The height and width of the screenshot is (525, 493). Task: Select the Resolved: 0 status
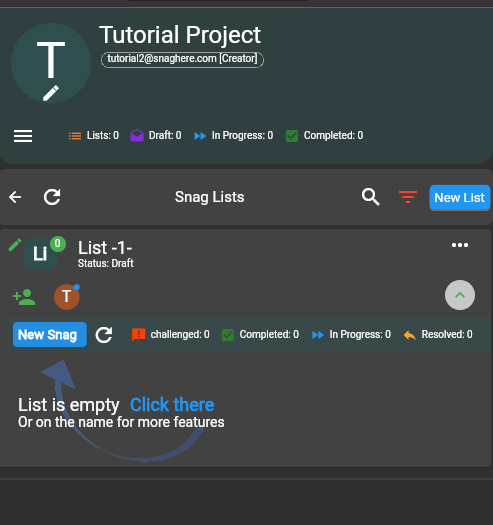click(438, 334)
